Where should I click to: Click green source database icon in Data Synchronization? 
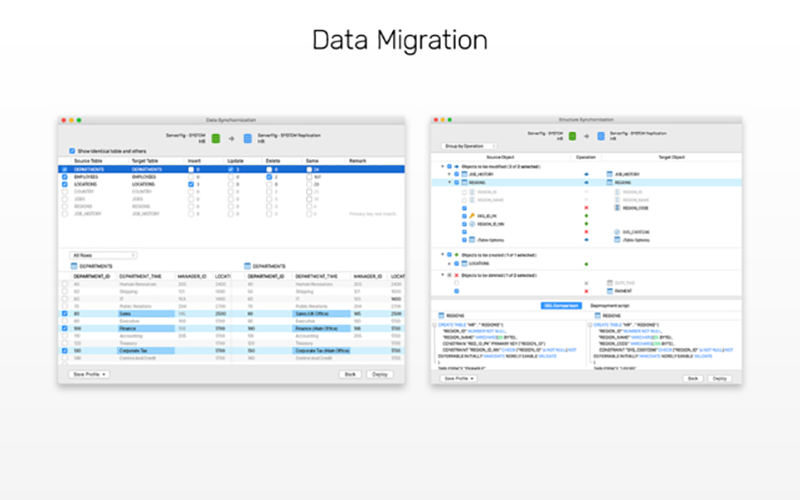point(216,138)
